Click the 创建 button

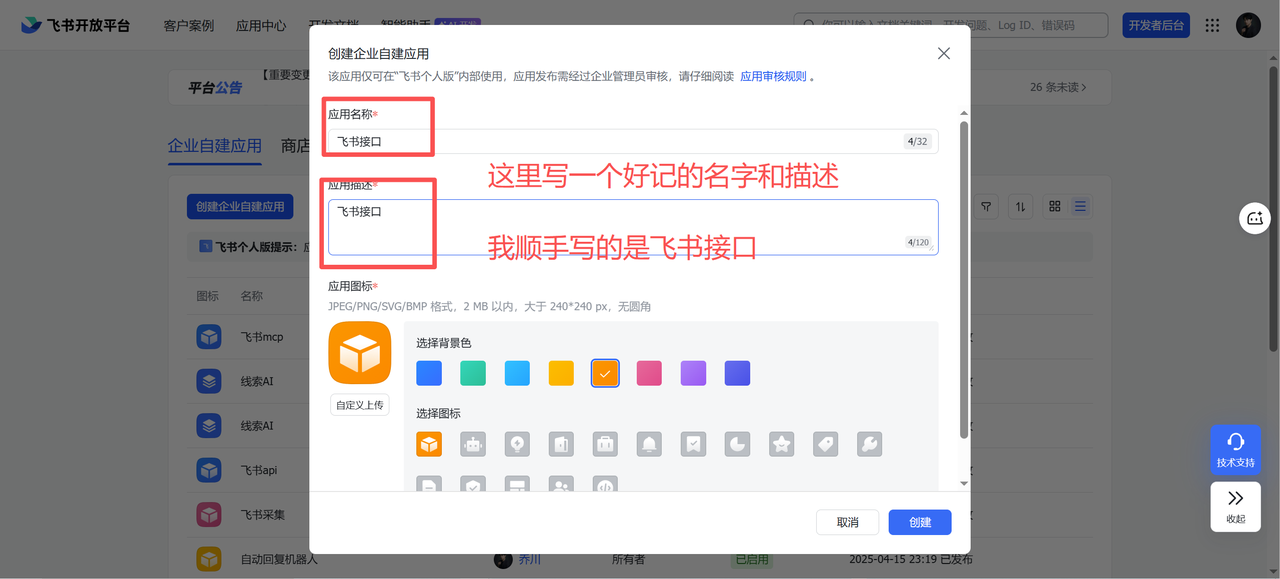(x=920, y=522)
